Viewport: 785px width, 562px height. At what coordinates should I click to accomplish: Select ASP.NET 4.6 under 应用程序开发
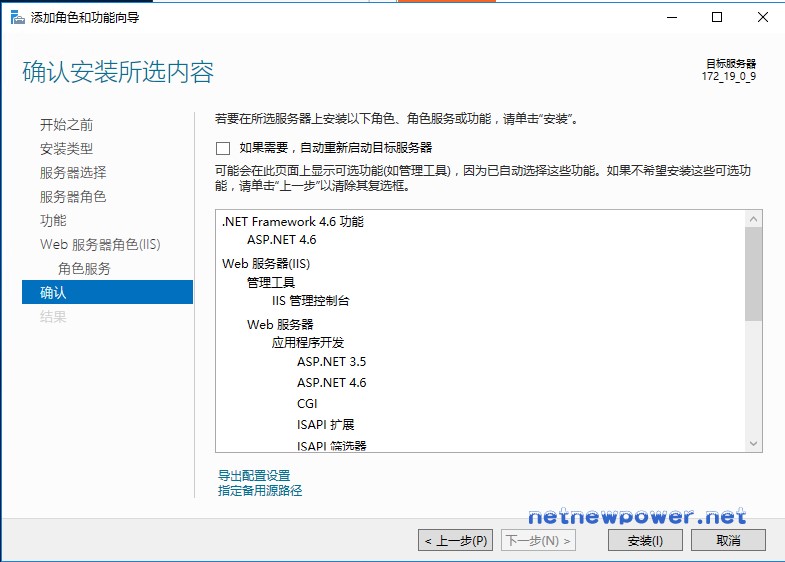(x=331, y=383)
